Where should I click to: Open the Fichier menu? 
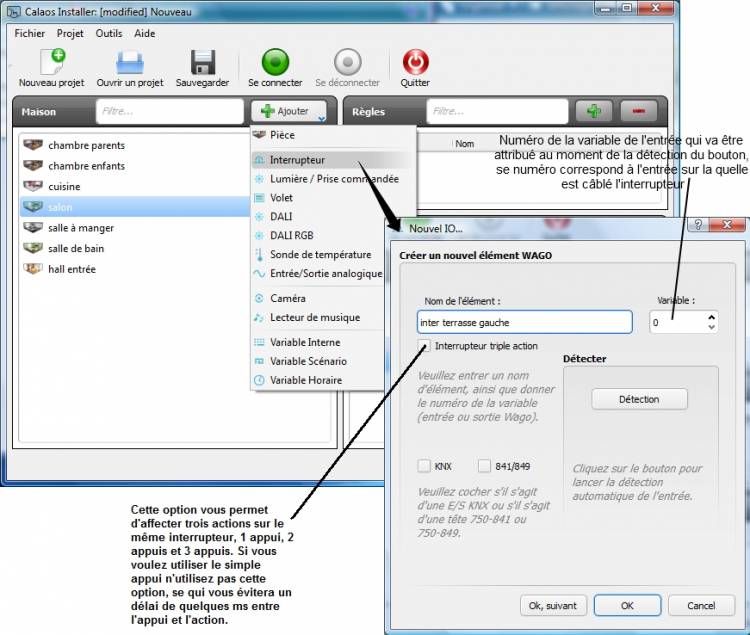[30, 33]
